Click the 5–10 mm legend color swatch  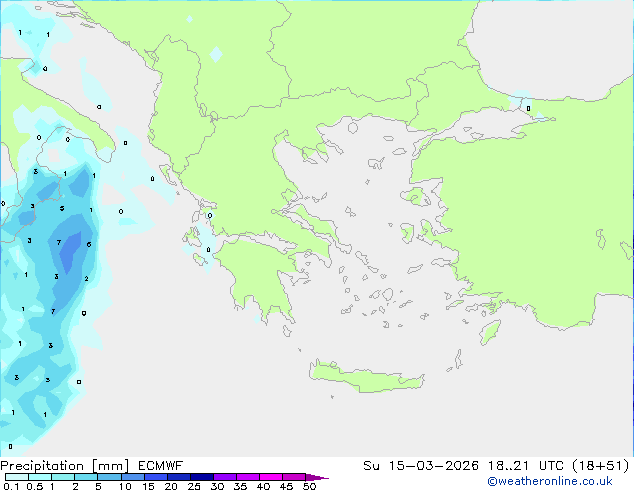109,477
